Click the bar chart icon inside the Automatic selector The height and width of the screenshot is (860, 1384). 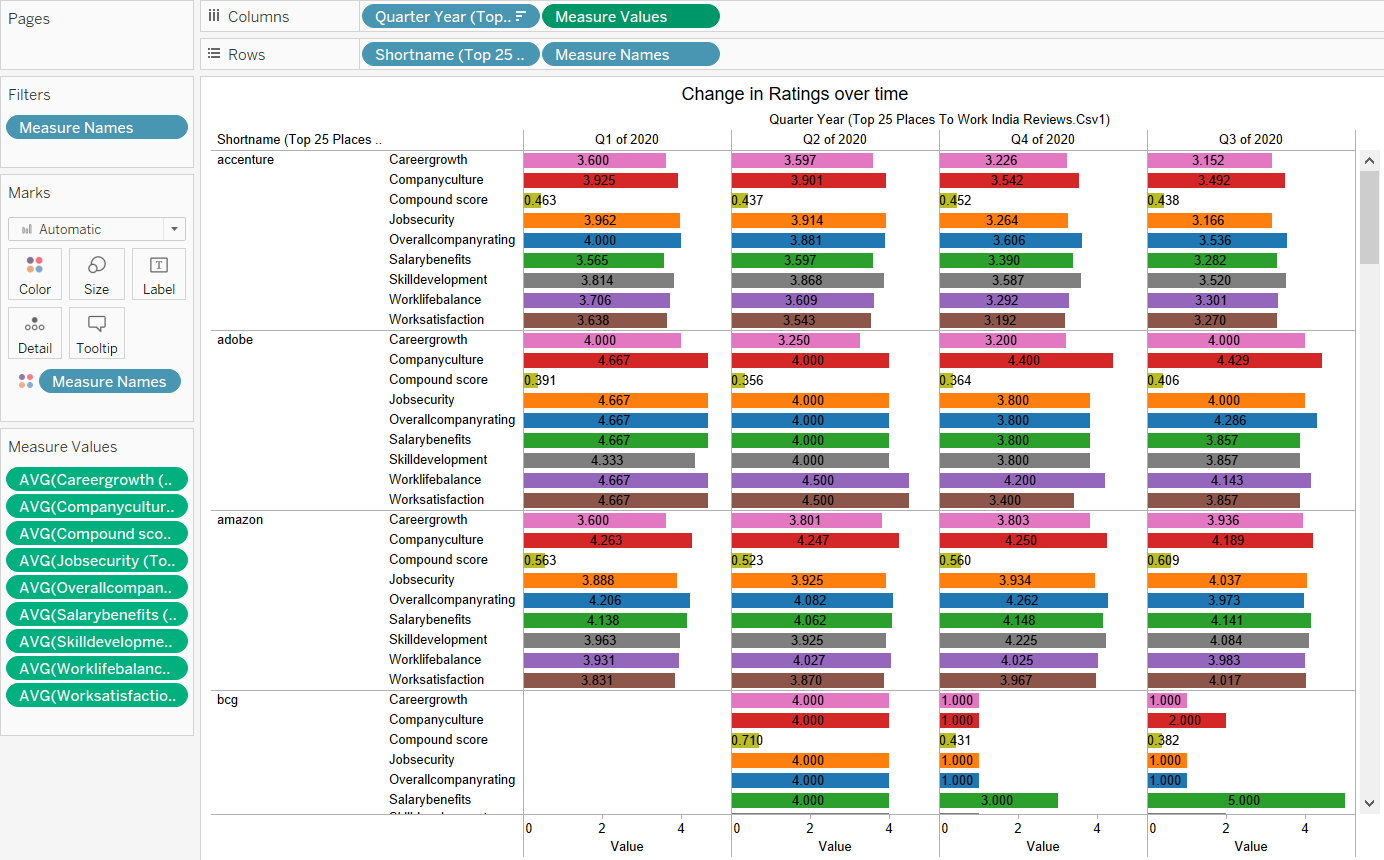27,229
